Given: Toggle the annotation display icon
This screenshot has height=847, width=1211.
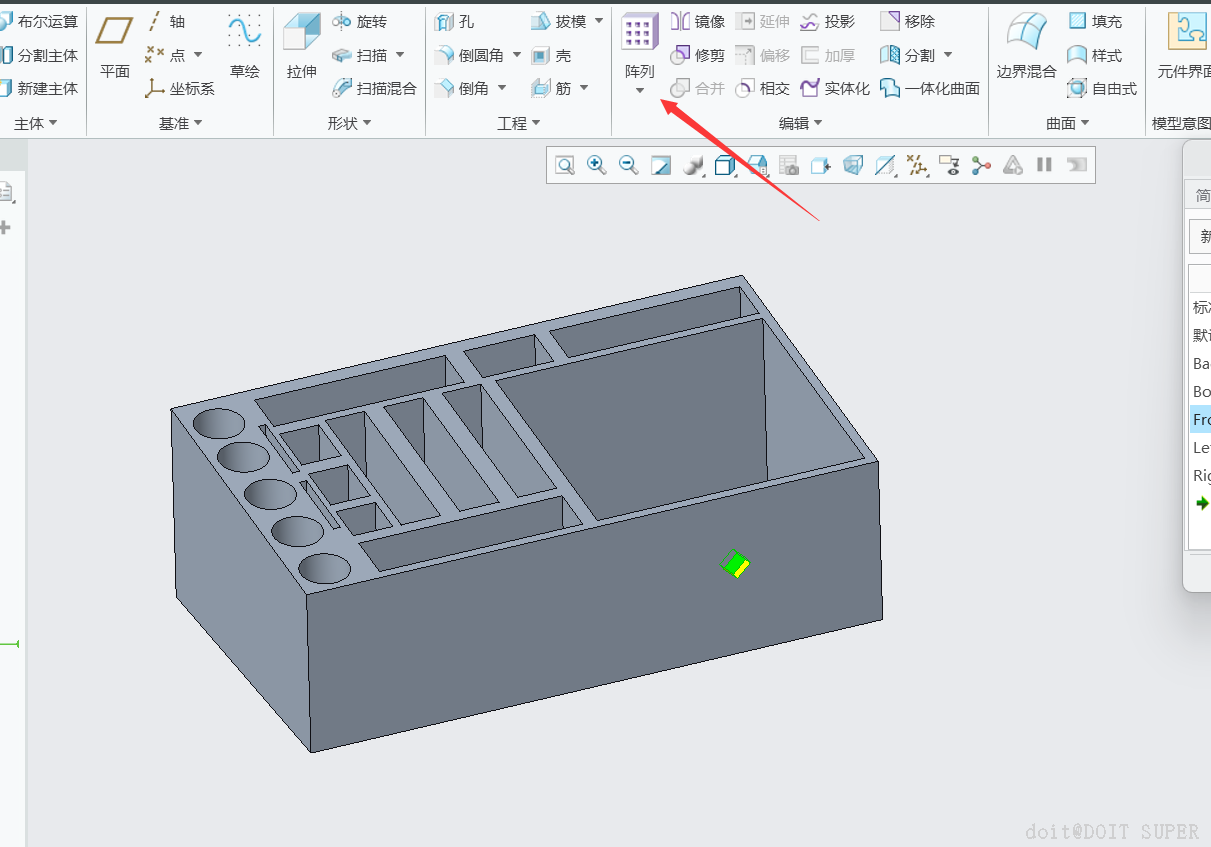Looking at the screenshot, I should click(x=949, y=165).
